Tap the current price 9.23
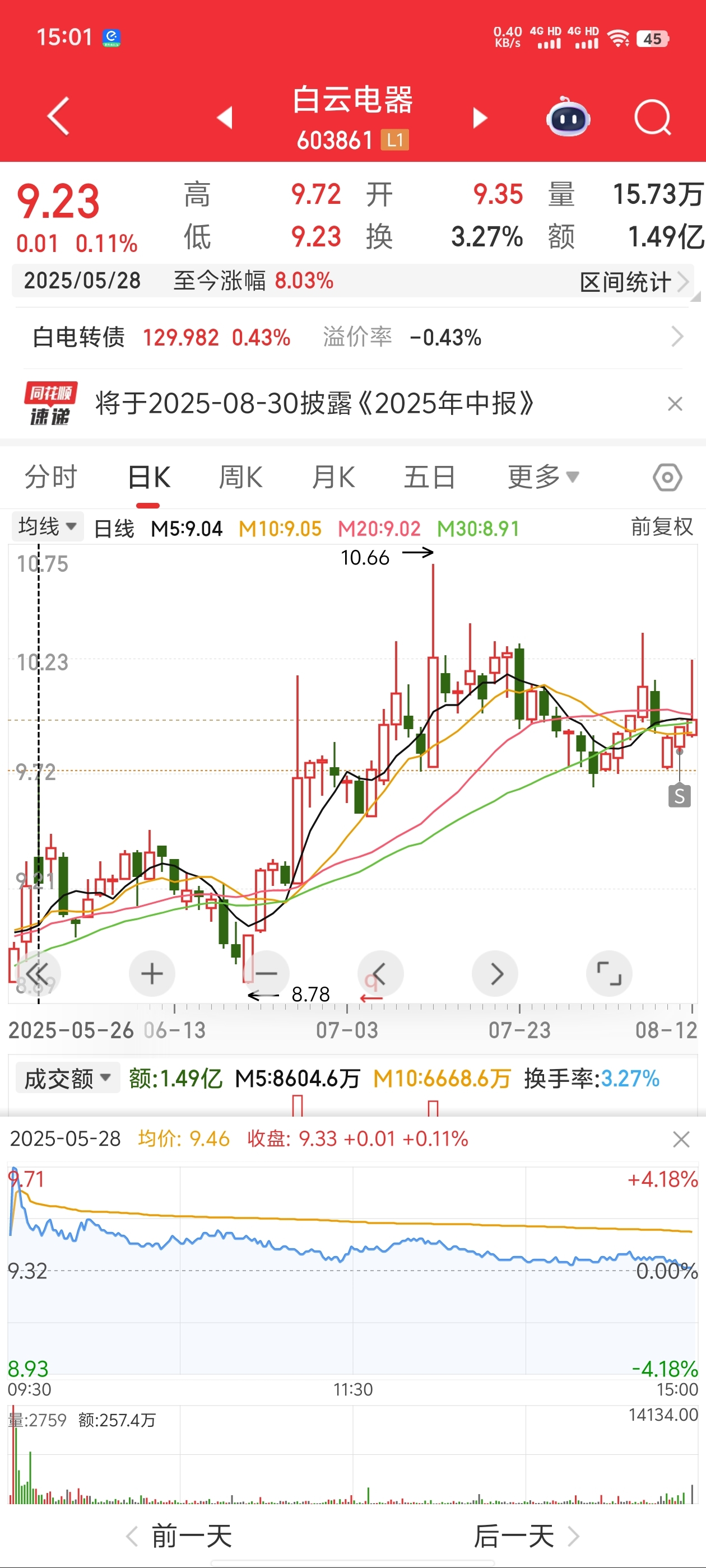 click(58, 202)
